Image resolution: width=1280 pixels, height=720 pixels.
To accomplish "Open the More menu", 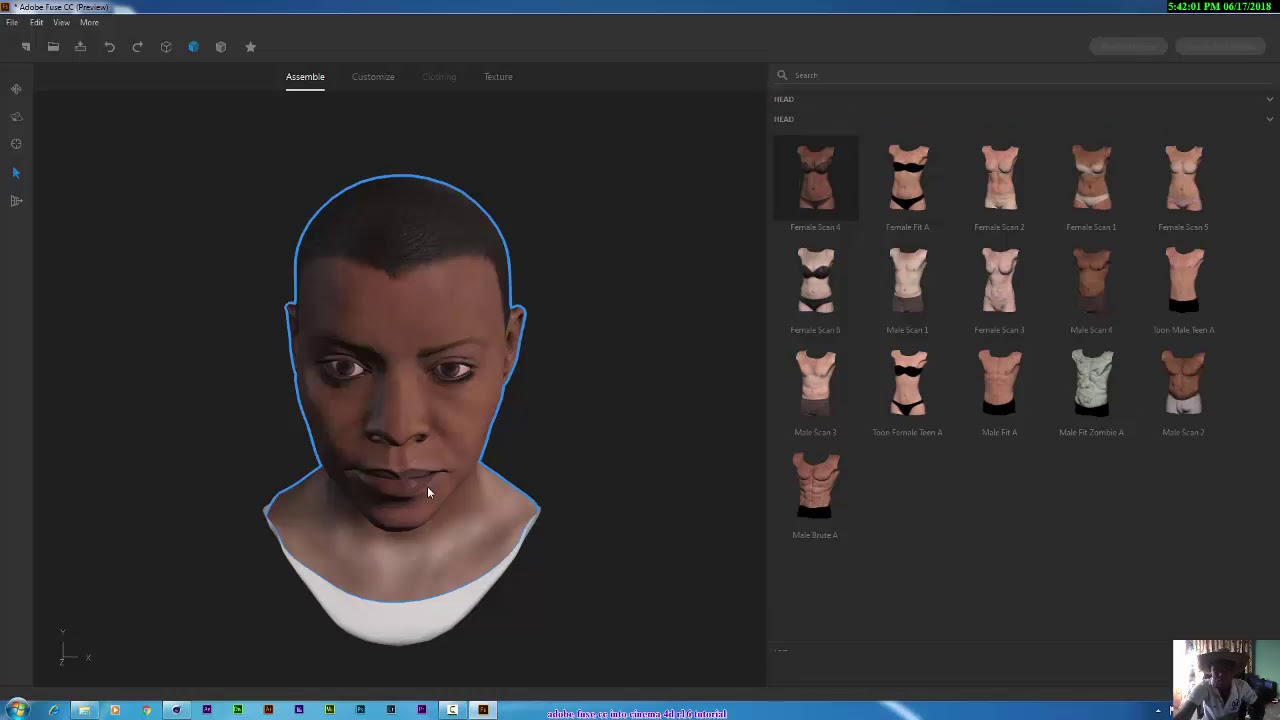I will pos(89,22).
